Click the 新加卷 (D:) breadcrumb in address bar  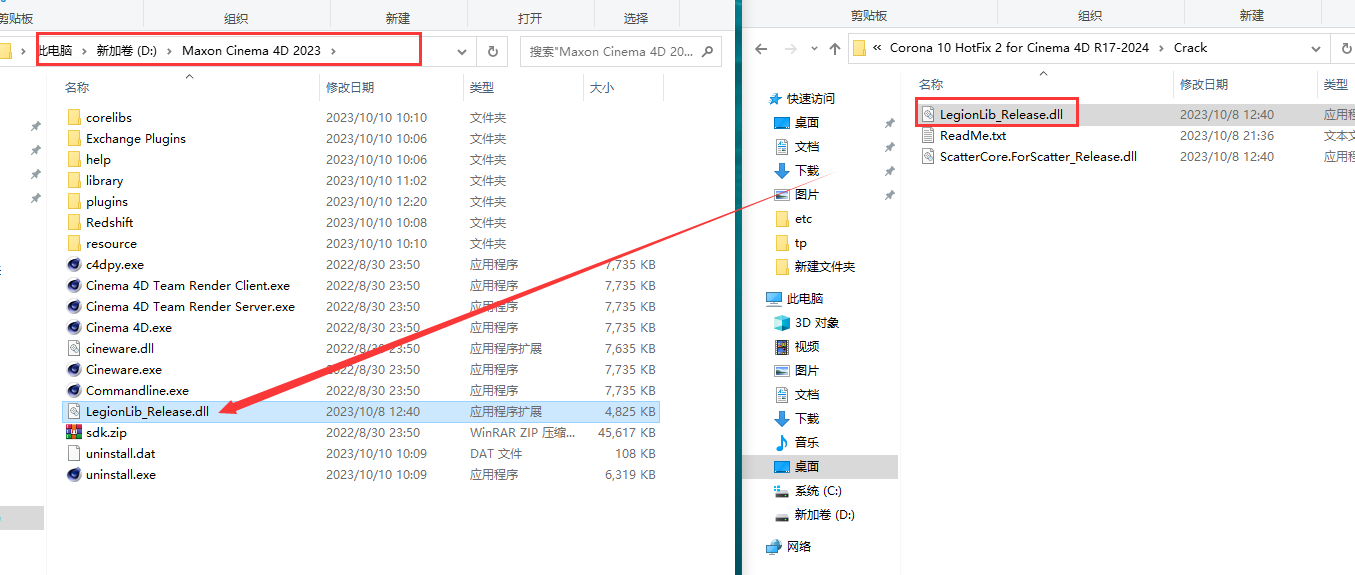click(127, 51)
